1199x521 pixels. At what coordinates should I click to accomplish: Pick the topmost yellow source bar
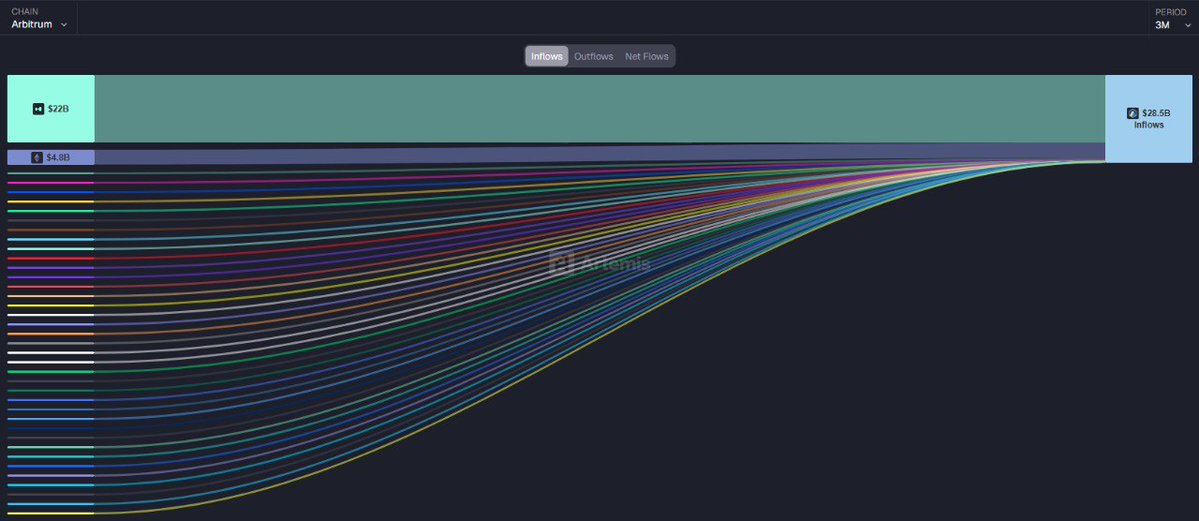(x=50, y=202)
